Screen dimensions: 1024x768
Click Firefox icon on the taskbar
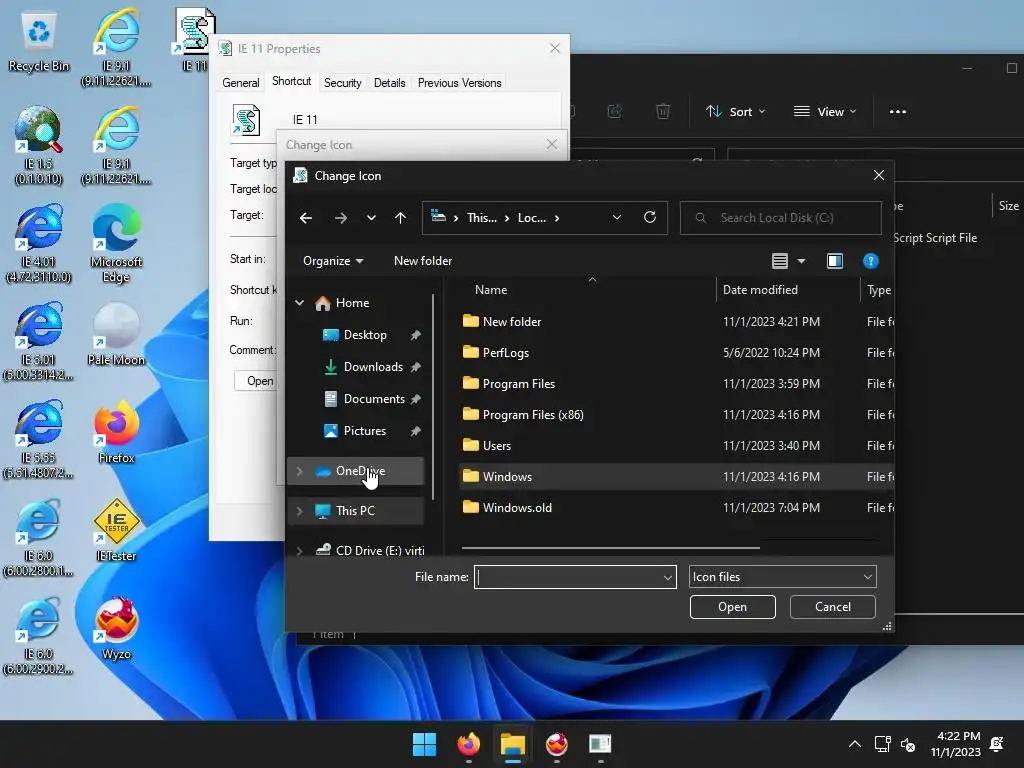[x=468, y=744]
